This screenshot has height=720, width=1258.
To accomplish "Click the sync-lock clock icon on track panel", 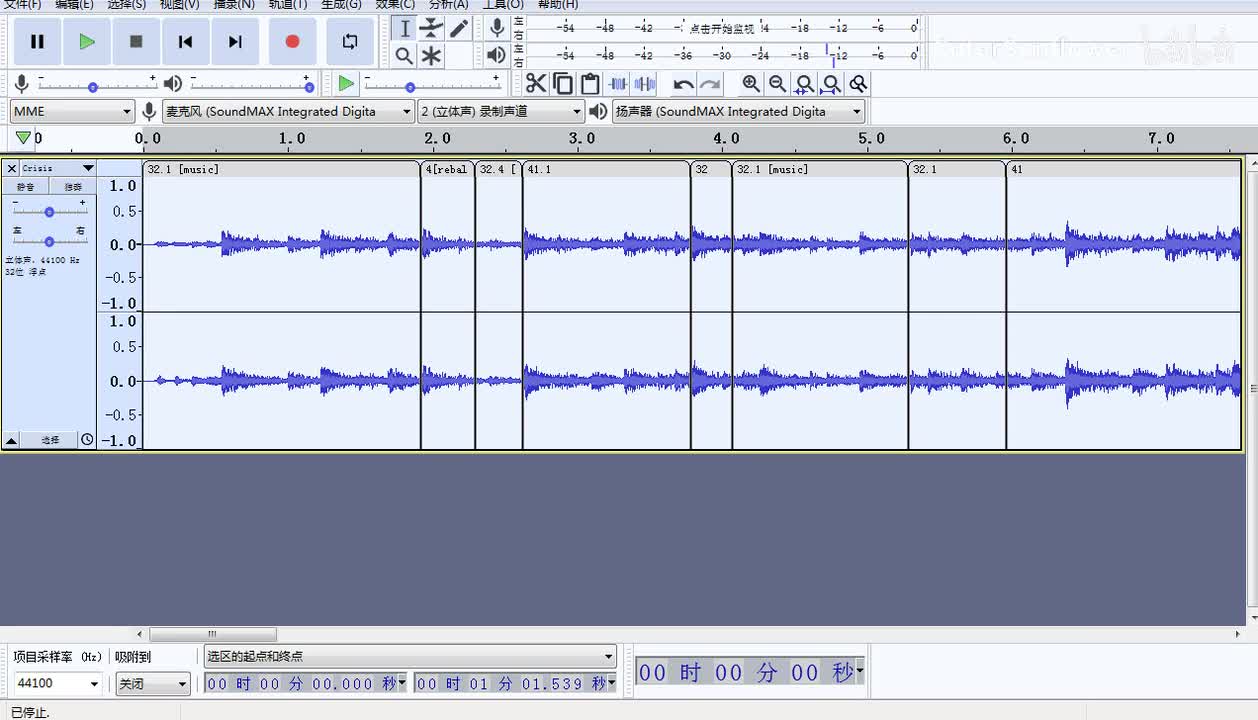I will [x=87, y=440].
